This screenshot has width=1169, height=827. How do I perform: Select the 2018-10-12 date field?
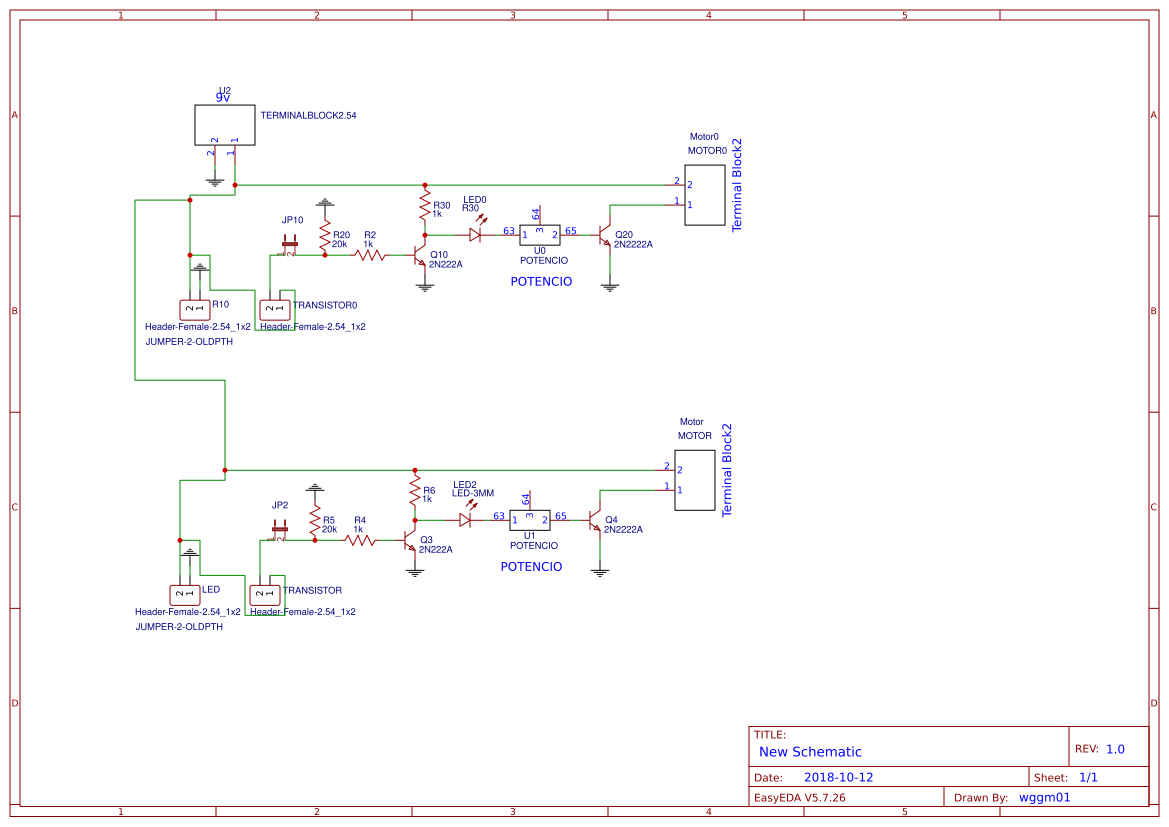(837, 776)
